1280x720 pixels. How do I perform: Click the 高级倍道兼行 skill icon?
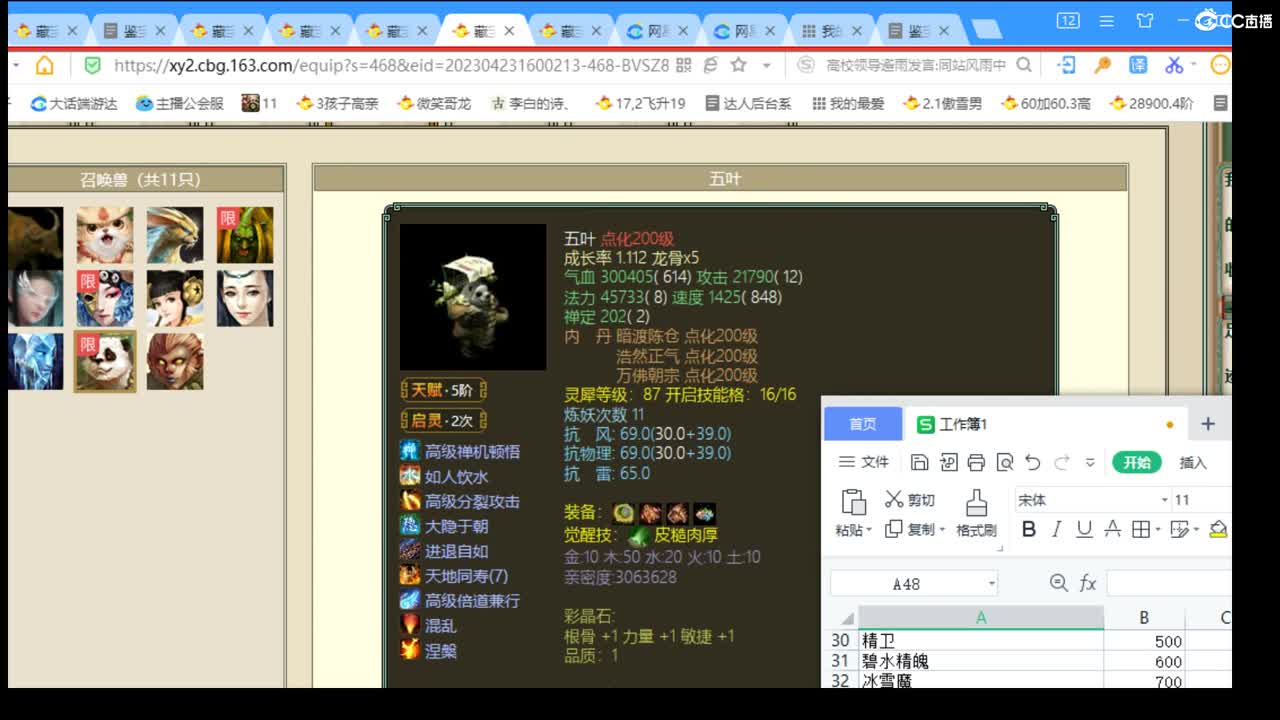pos(410,600)
